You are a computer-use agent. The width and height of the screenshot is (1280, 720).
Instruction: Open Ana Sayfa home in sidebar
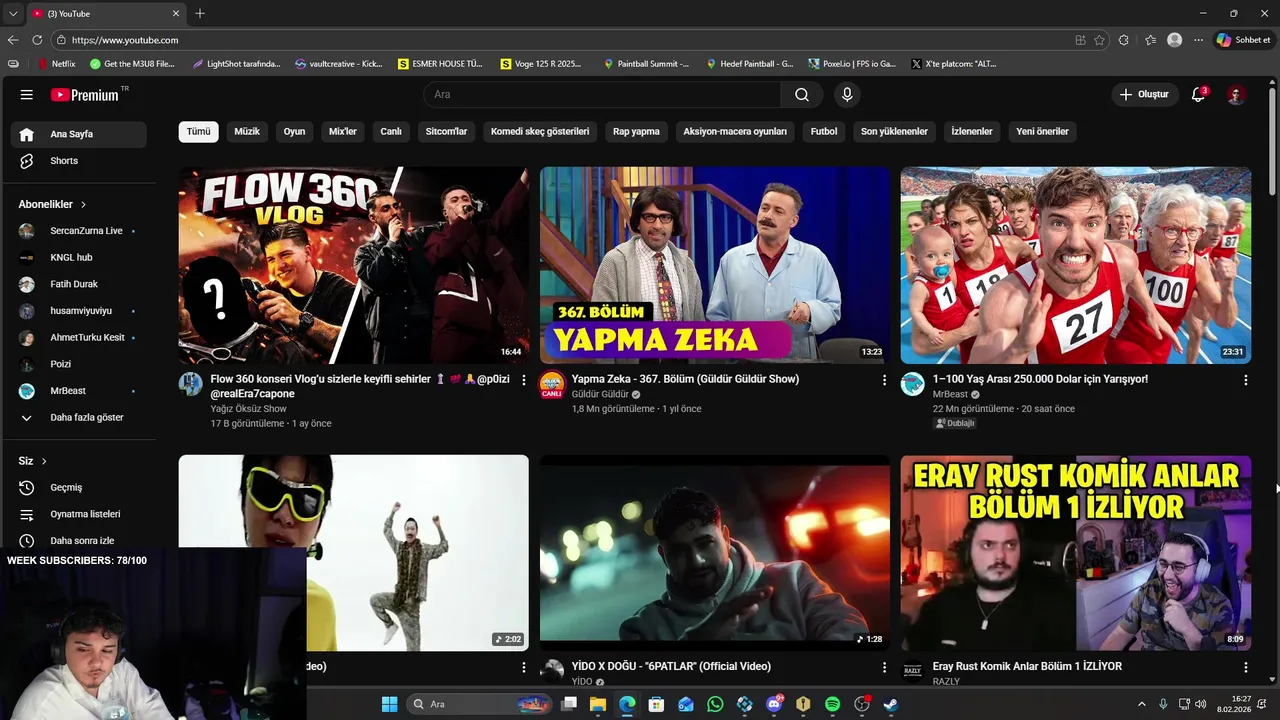79,134
